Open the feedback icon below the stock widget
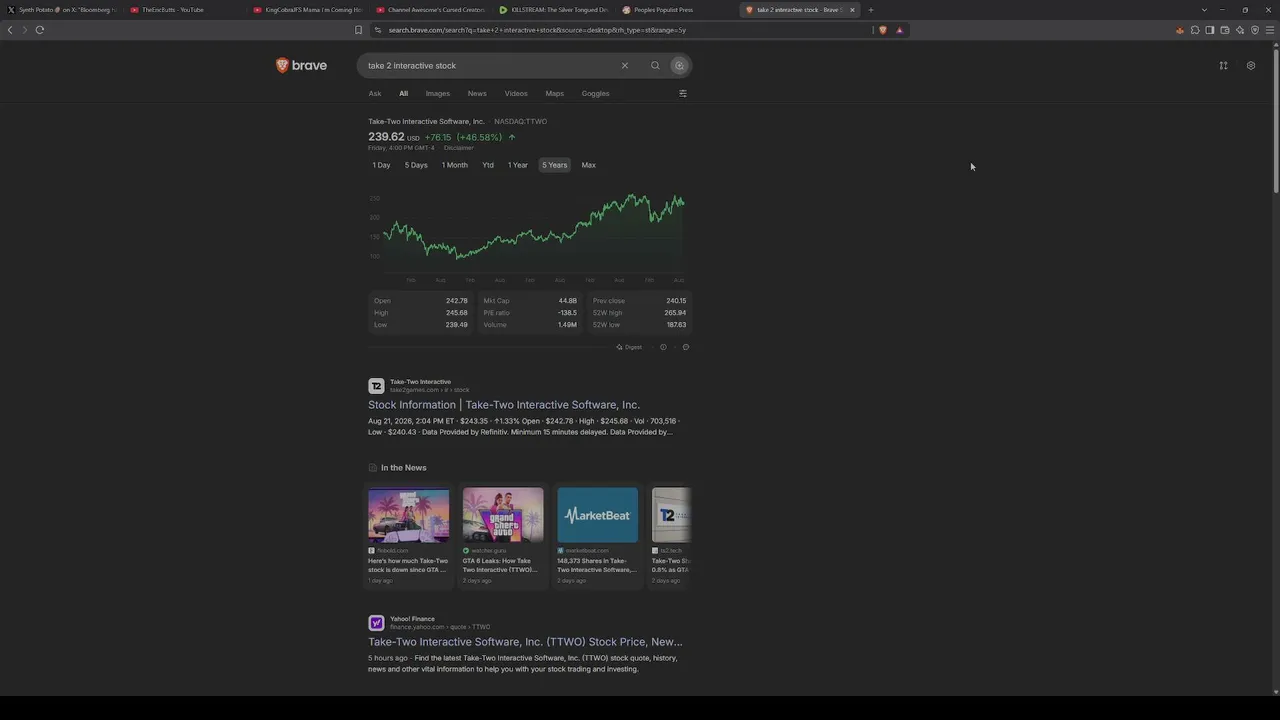 pyautogui.click(x=686, y=347)
